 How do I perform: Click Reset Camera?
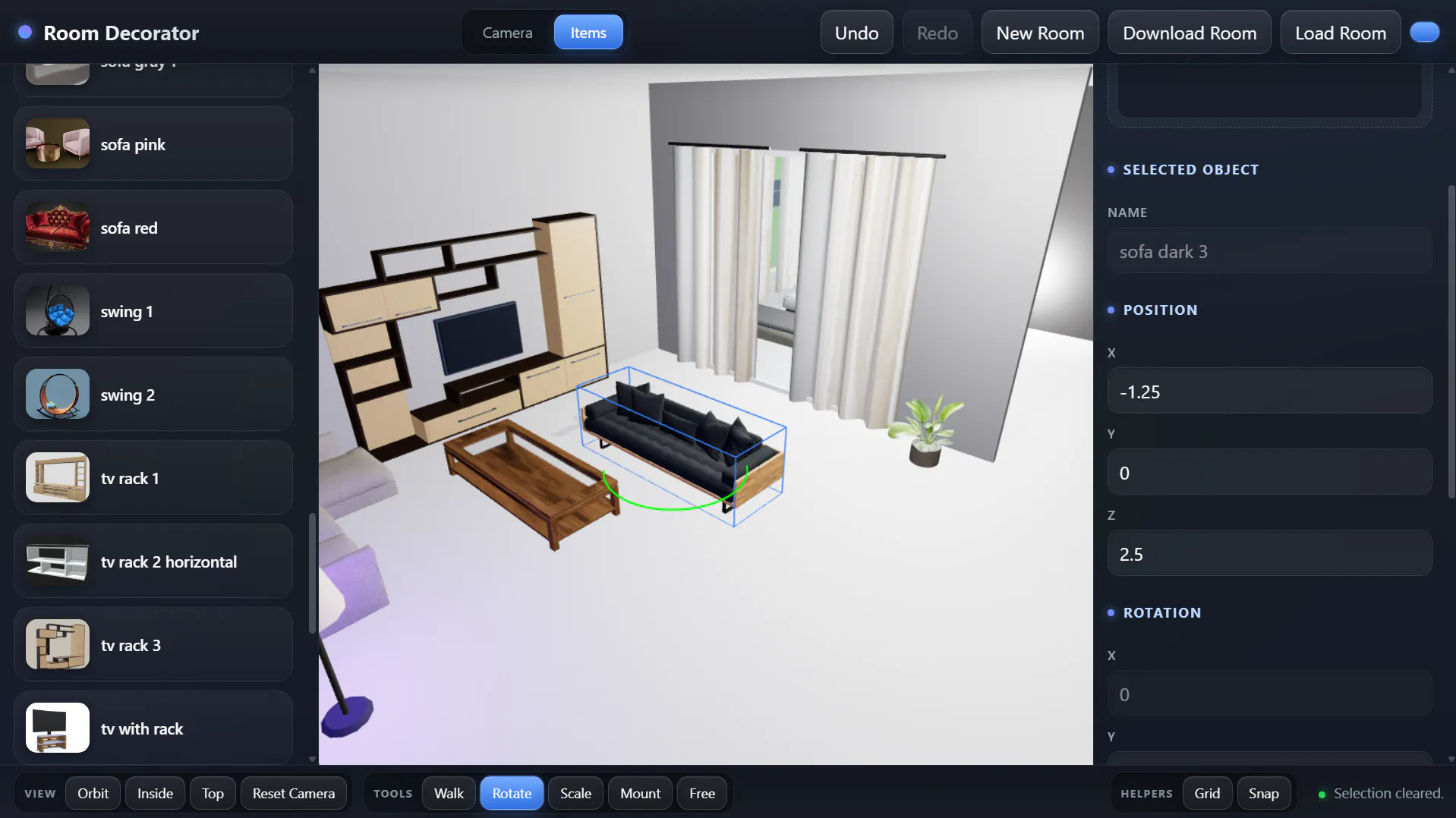(x=294, y=793)
